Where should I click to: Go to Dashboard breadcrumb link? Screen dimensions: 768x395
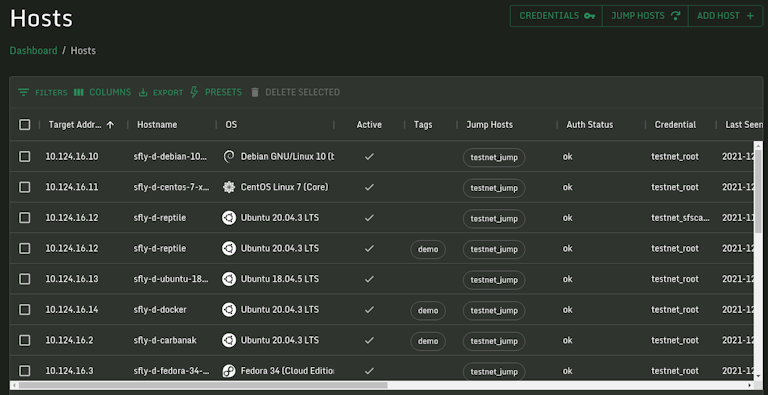(33, 50)
